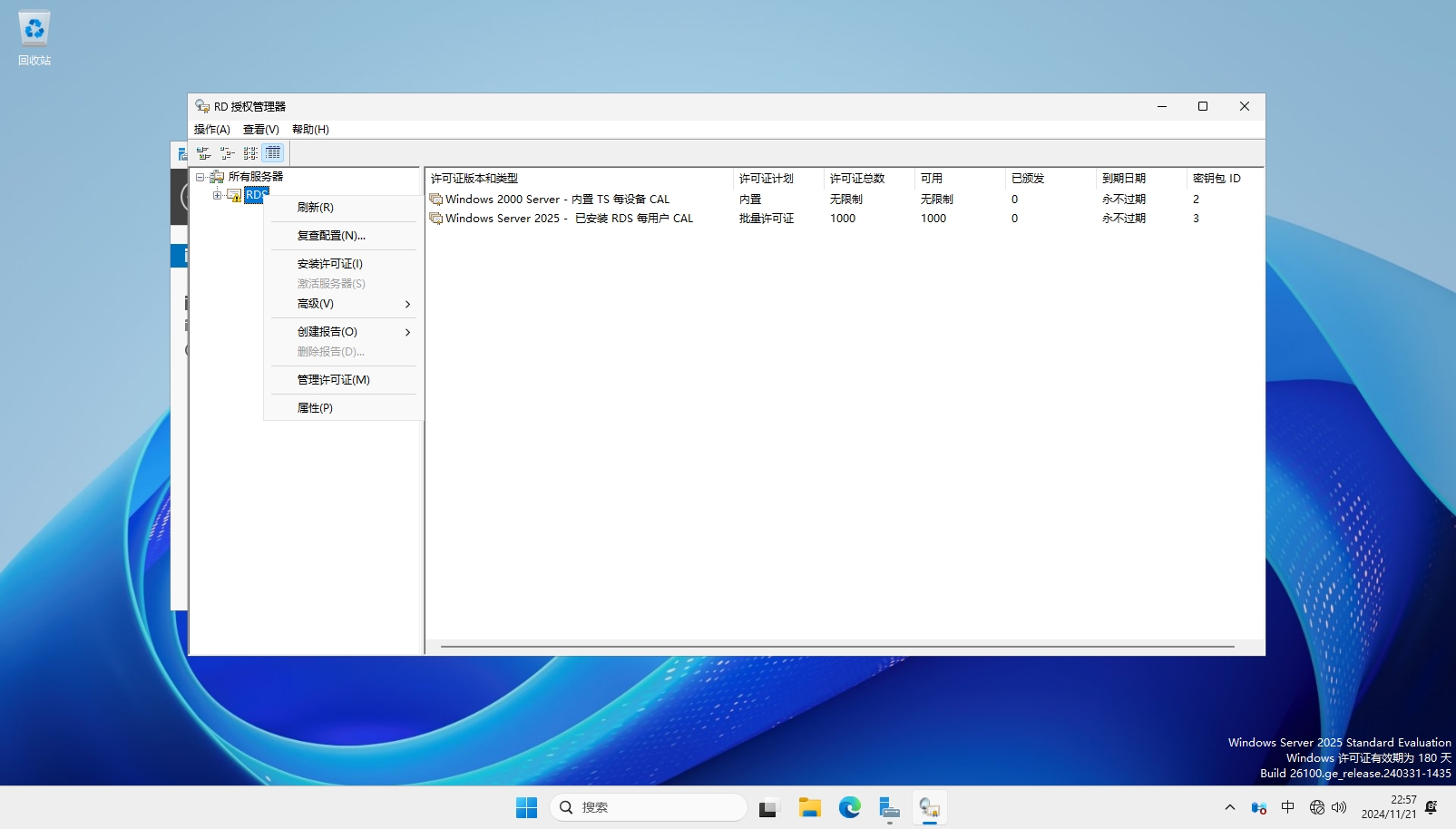Click the Windows Server 2025 license icon
The width and height of the screenshot is (1456, 829).
point(436,219)
